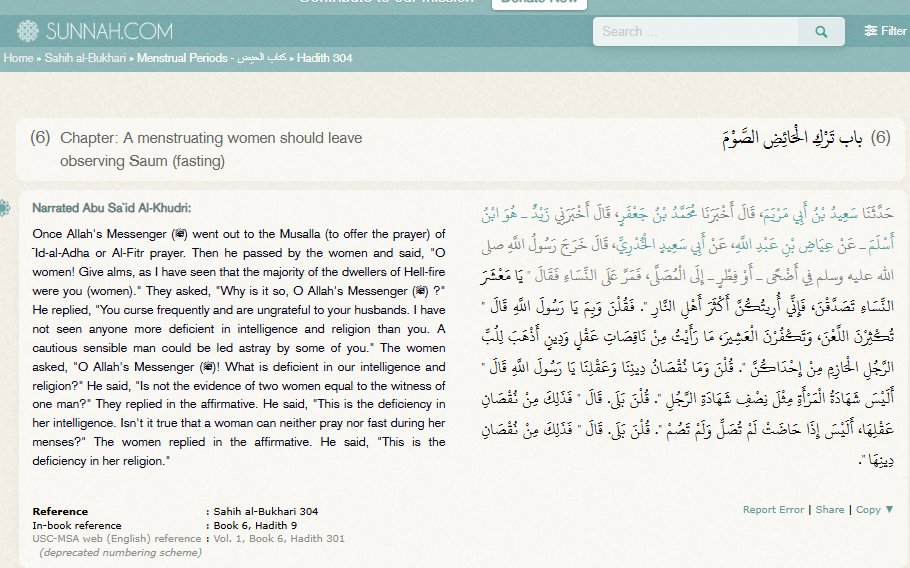Screen dimensions: 910x568
Task: Expand the Copy dropdown arrow
Action: (x=889, y=509)
